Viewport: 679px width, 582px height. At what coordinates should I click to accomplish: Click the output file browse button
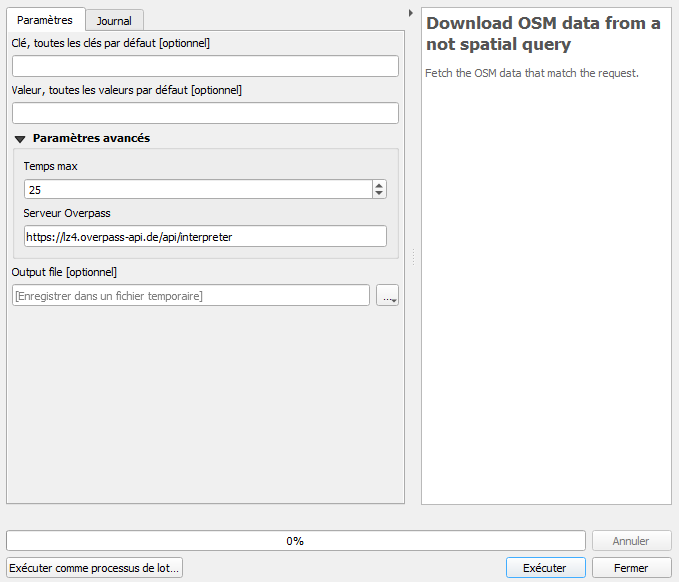coord(387,295)
